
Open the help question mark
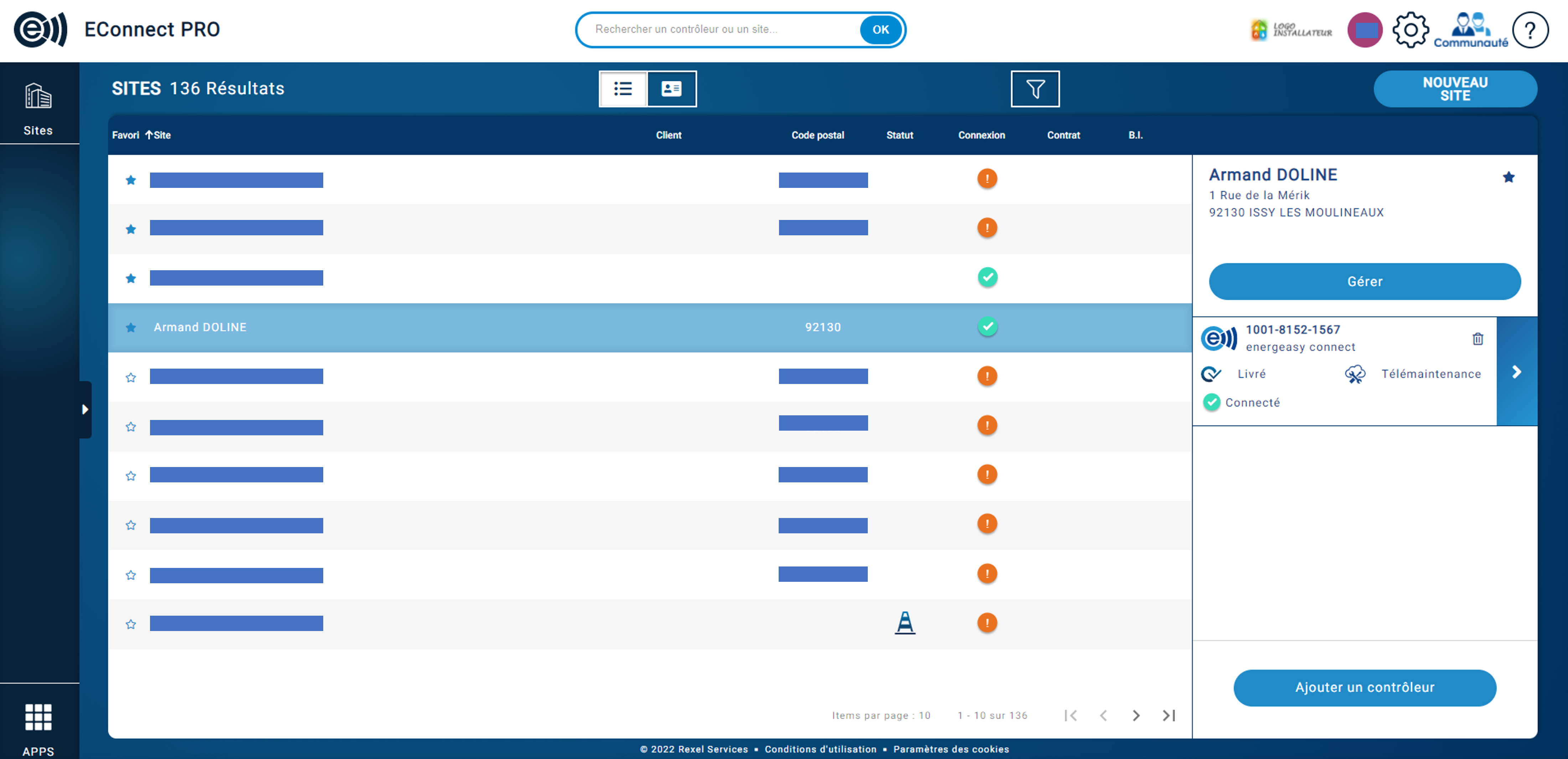click(x=1530, y=29)
